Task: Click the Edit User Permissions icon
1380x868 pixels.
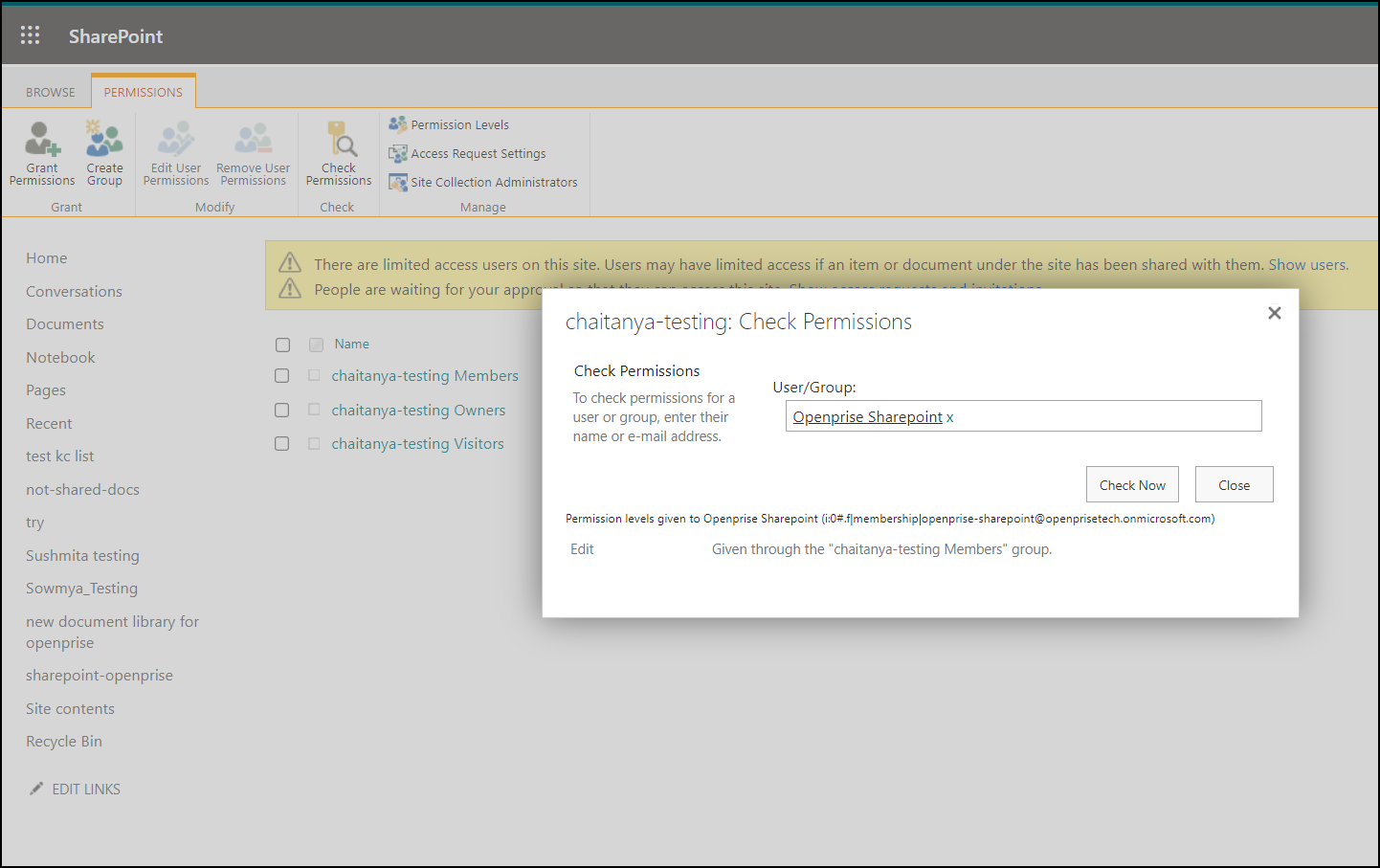Action: coord(176,139)
